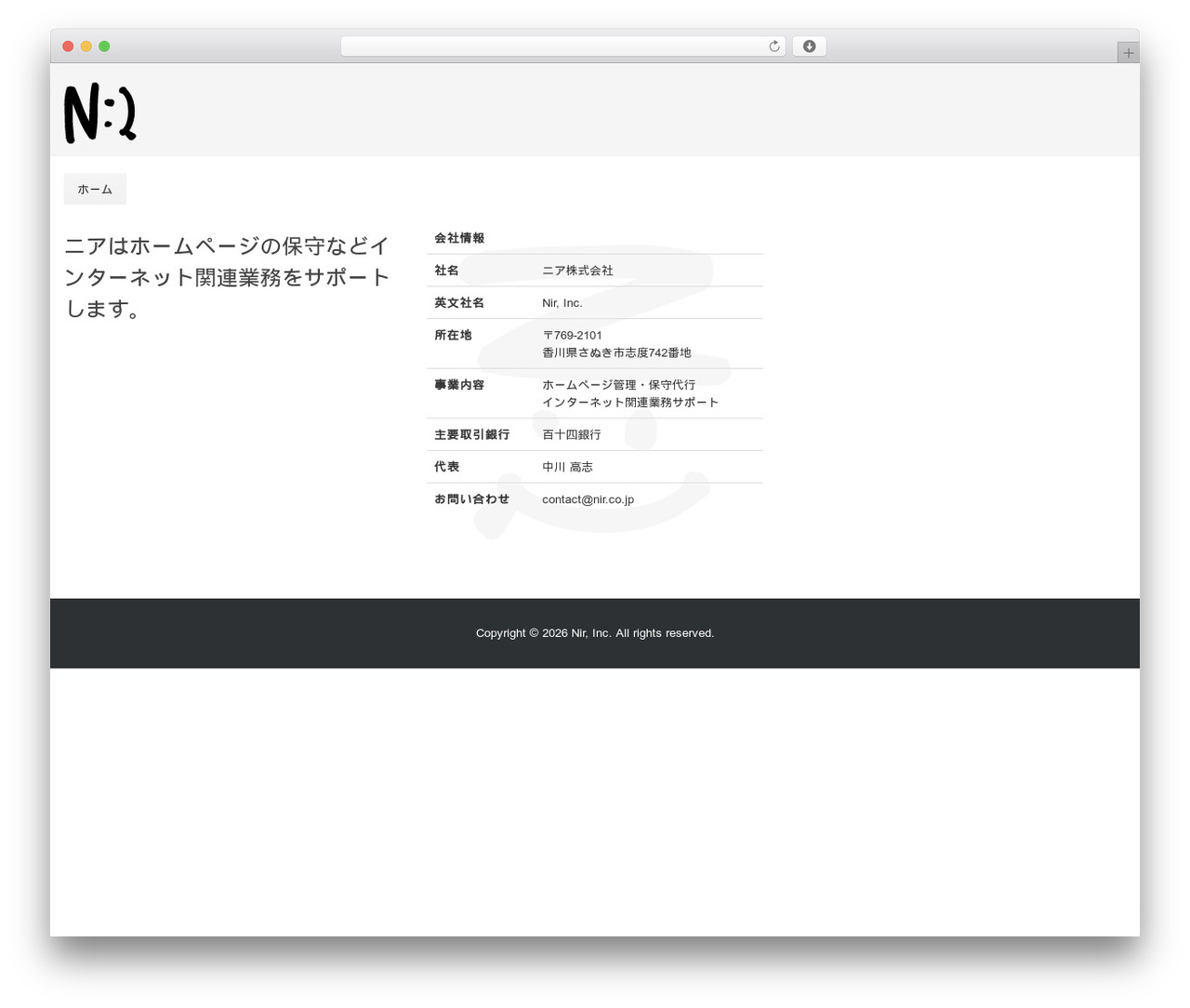Click the 香川県さぬき市志度742番地 address line
This screenshot has height=1008, width=1190.
[616, 352]
